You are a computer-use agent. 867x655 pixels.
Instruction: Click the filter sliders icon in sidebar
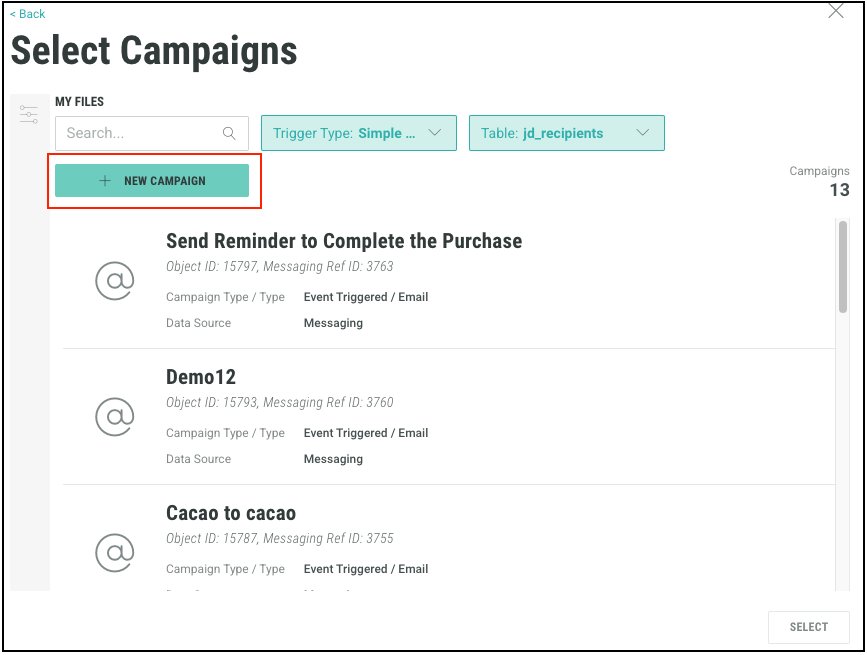point(29,115)
